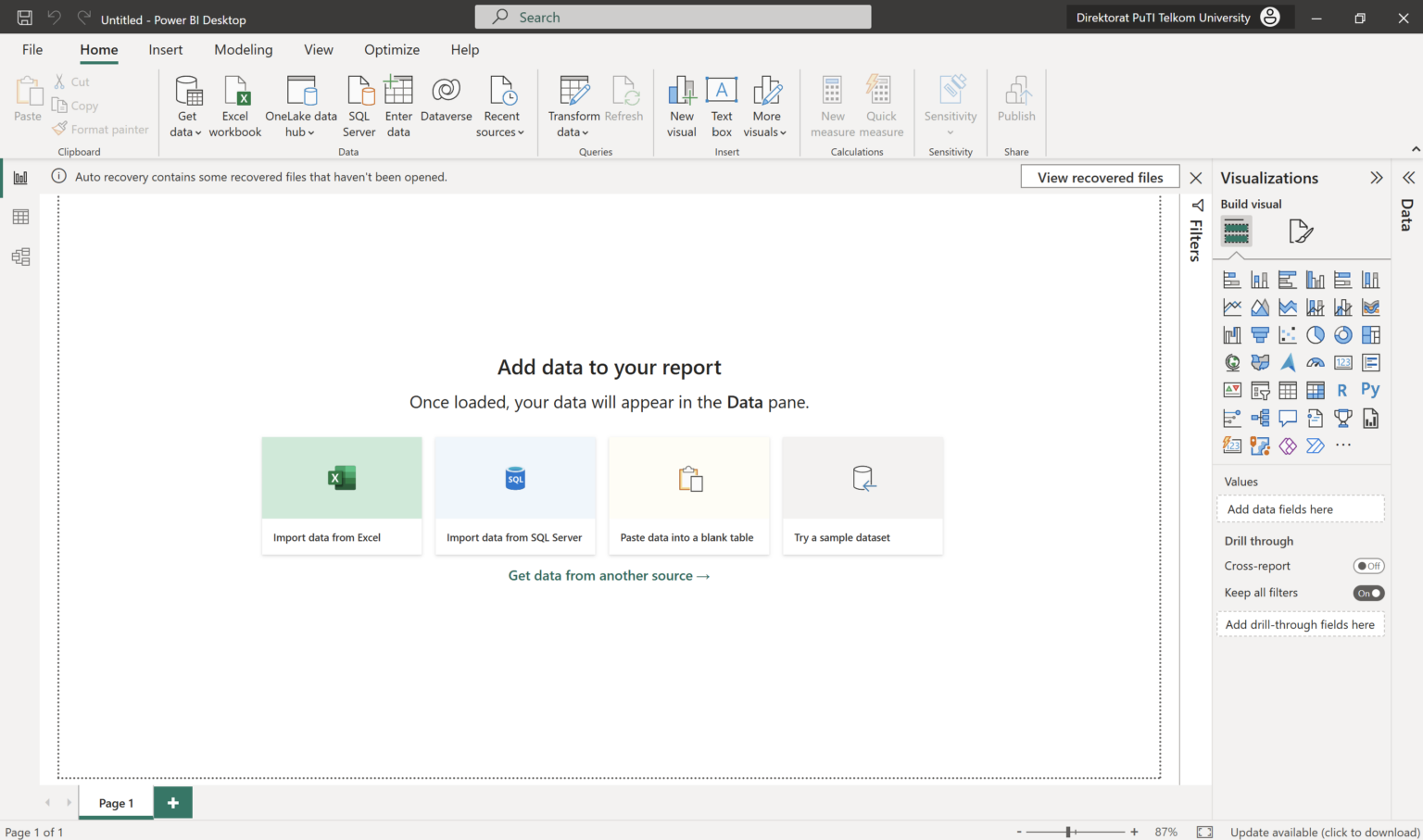The width and height of the screenshot is (1423, 840).
Task: Select the Card visualization
Action: coord(1342,362)
